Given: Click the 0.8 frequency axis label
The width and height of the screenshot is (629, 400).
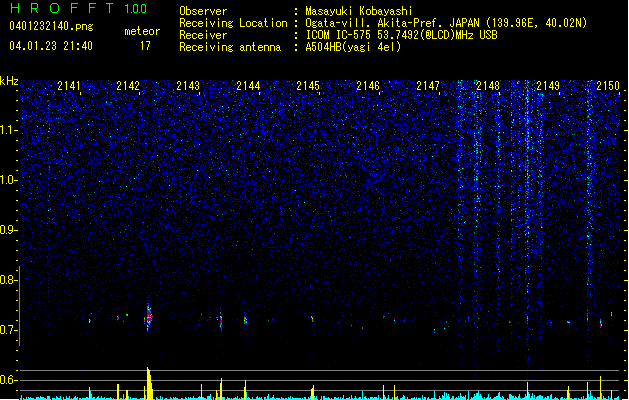Looking at the screenshot, I should click(x=7, y=280).
